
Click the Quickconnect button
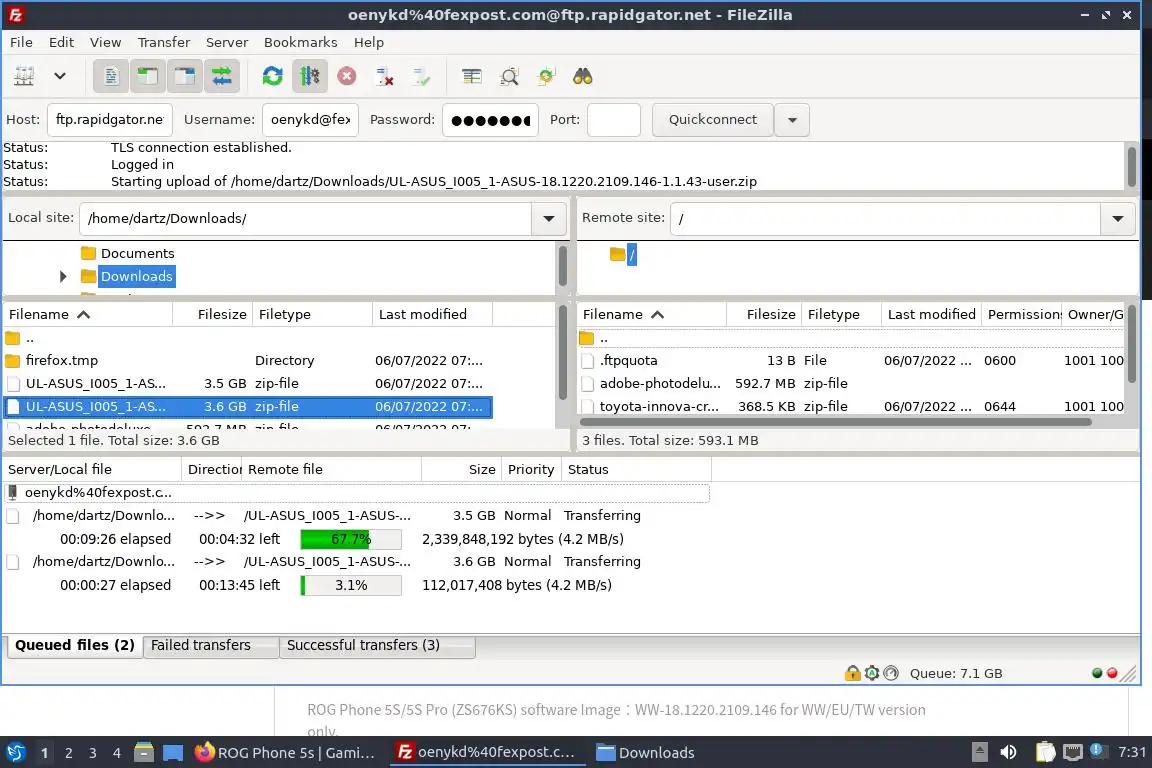712,120
